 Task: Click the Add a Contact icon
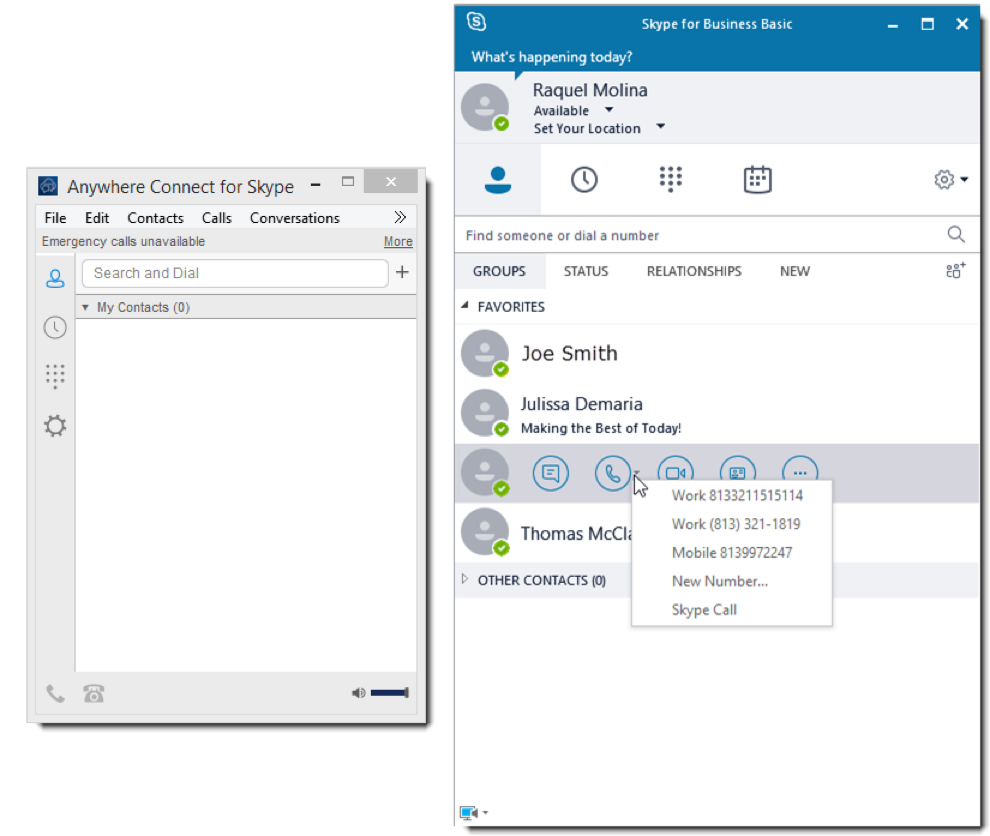(955, 271)
